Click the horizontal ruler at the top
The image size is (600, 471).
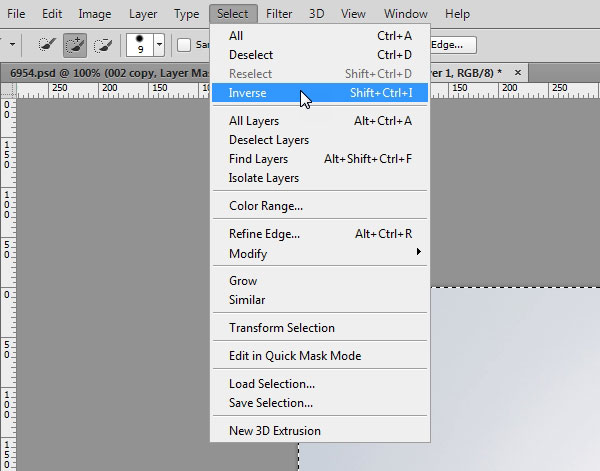click(x=110, y=89)
